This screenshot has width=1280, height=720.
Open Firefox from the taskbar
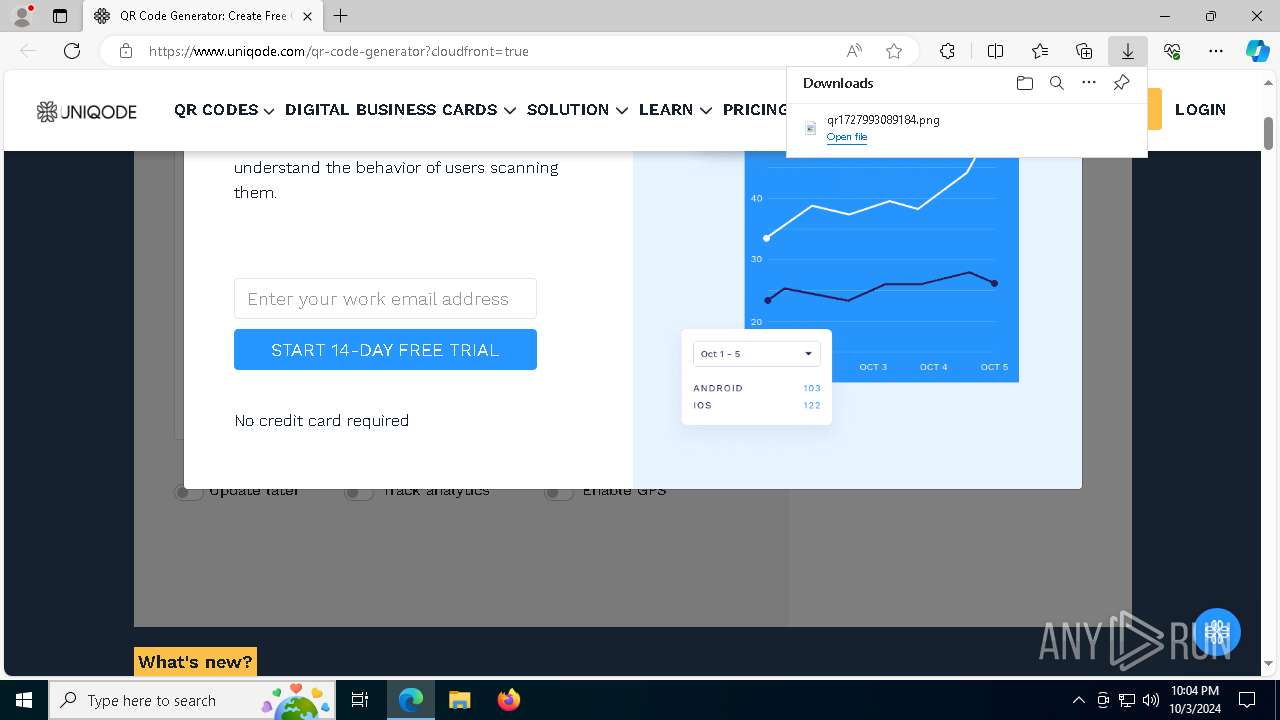[x=509, y=700]
